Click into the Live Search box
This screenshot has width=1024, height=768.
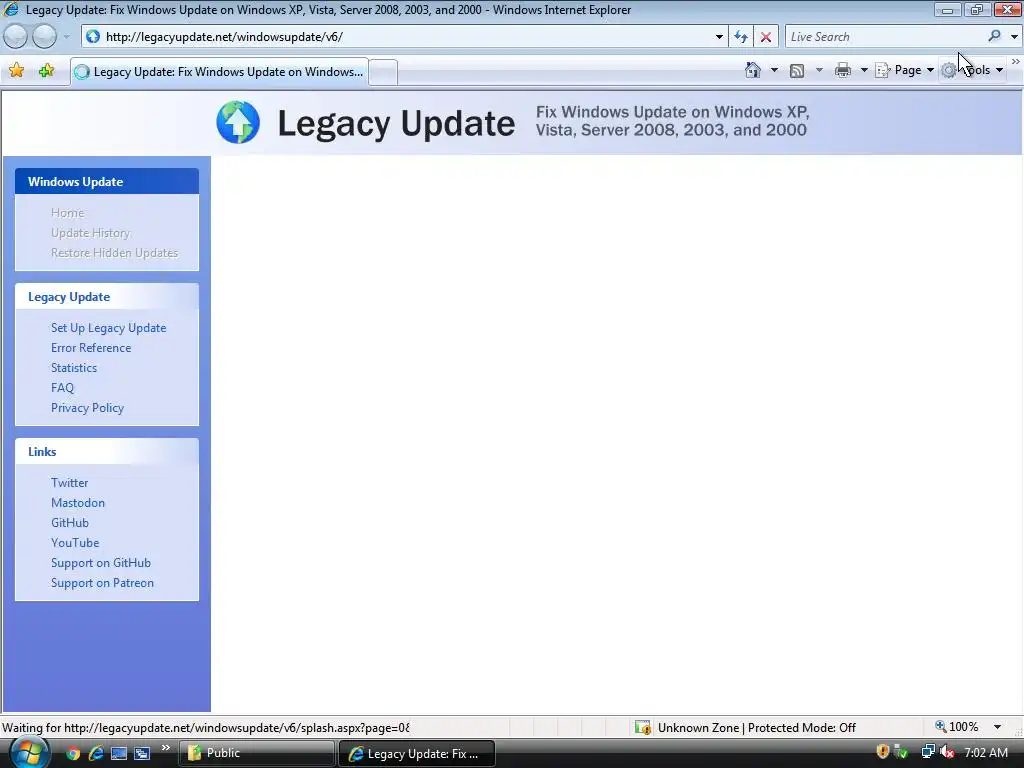[x=885, y=37]
